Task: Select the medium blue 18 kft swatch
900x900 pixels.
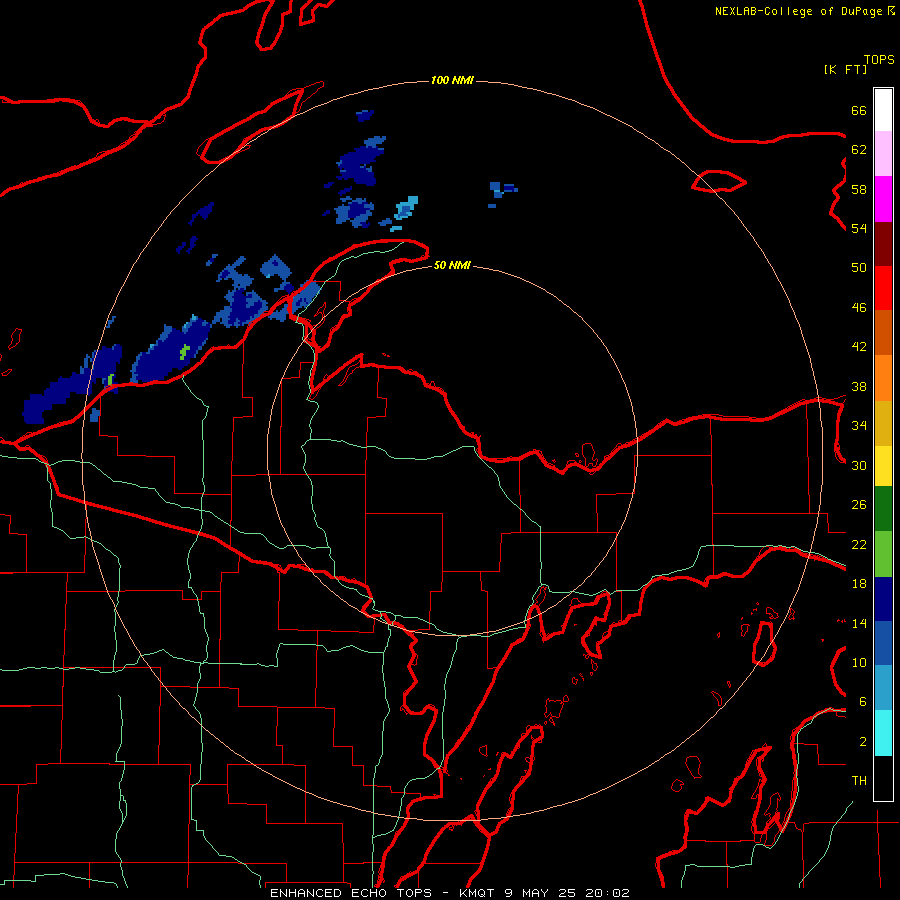Action: 883,643
